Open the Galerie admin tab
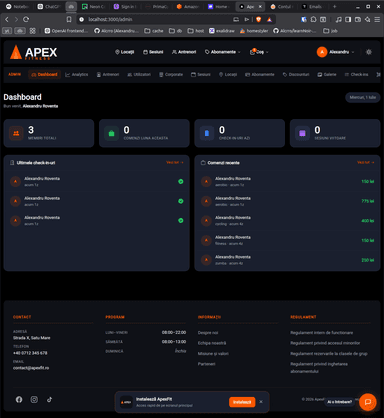 [327, 74]
